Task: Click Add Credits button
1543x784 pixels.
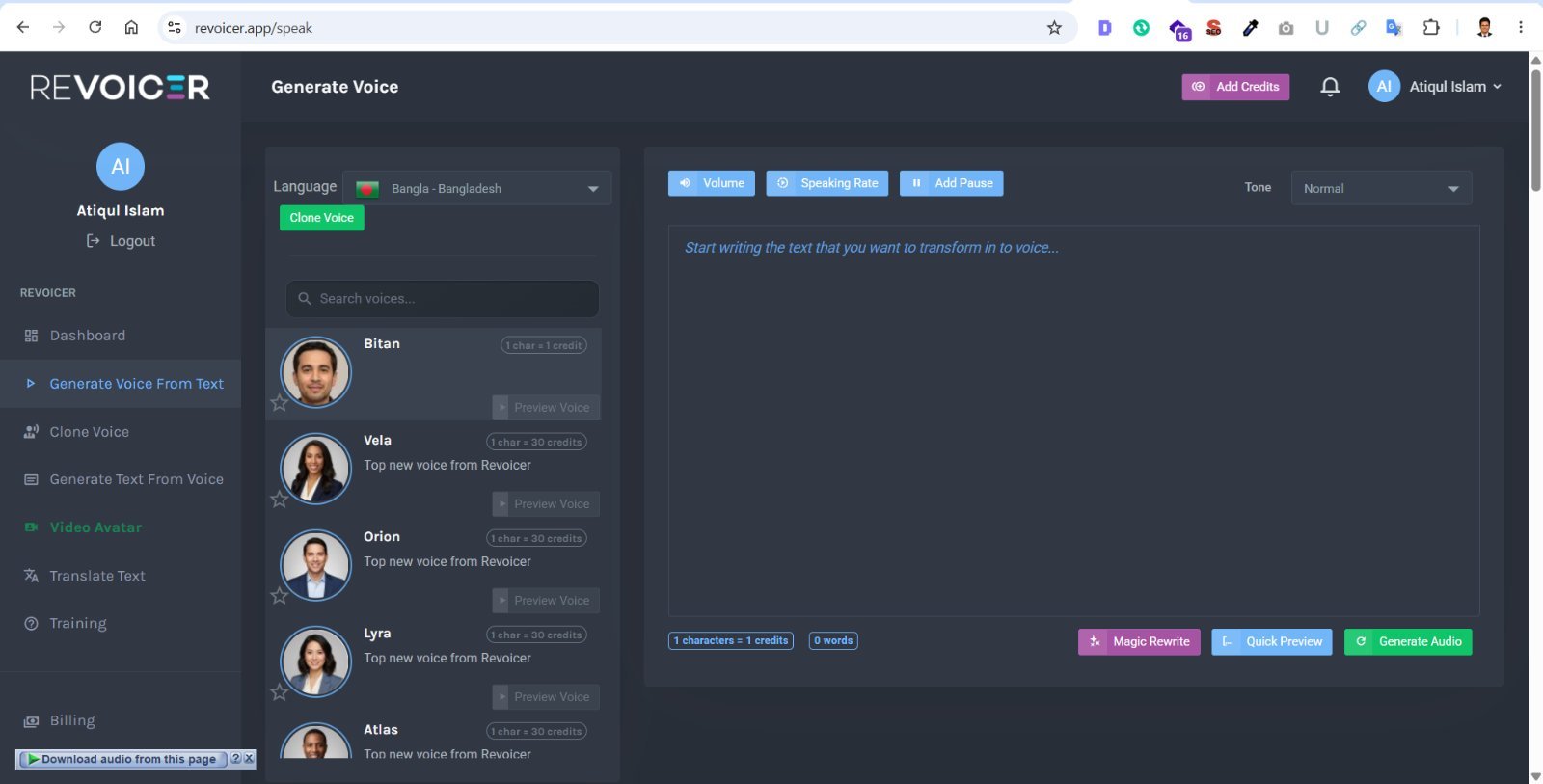Action: point(1235,87)
